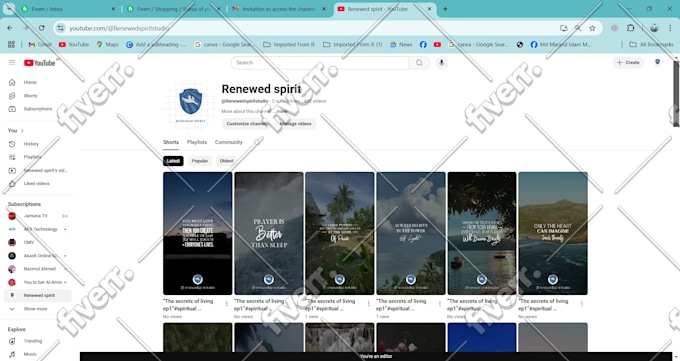
Task: Open Chrome's three-dot menu
Action: click(670, 28)
